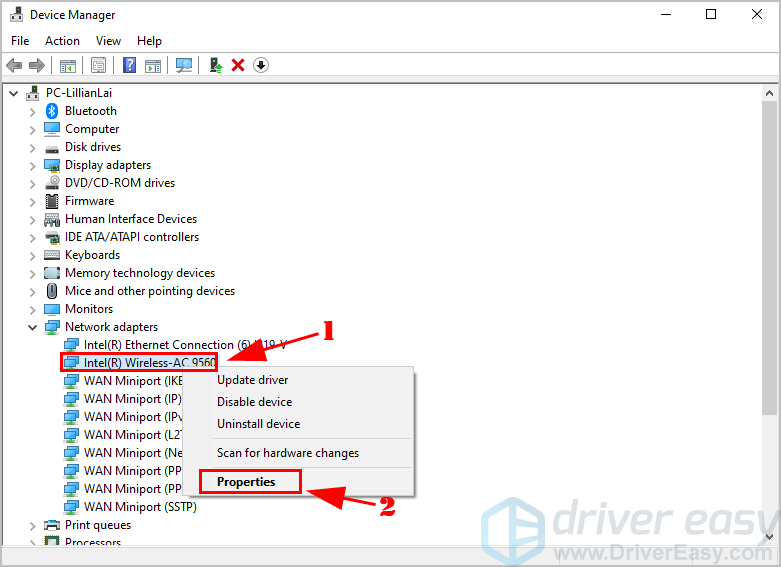Open the Help menu

(149, 41)
